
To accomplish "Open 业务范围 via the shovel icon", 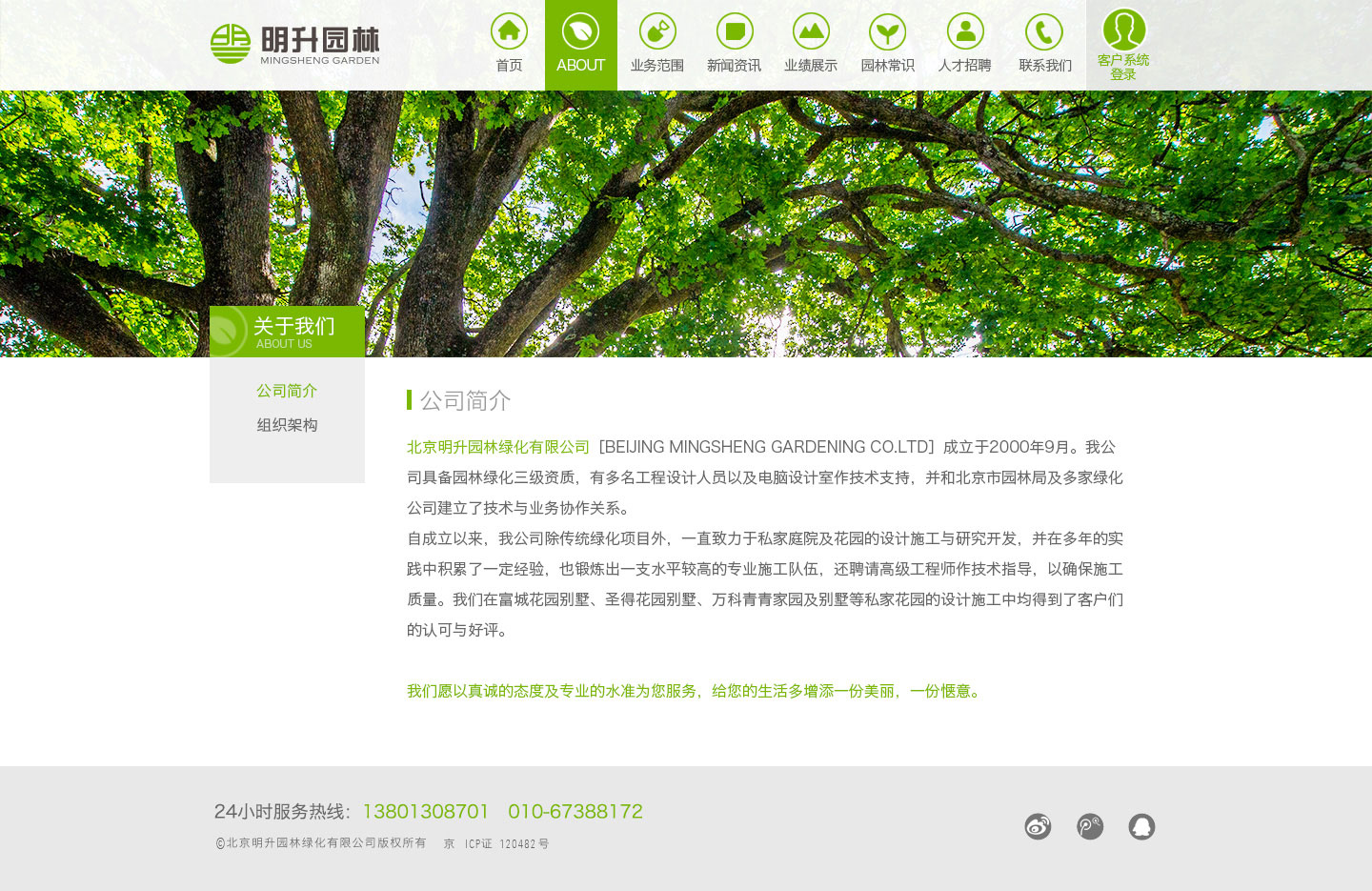I will tap(657, 31).
